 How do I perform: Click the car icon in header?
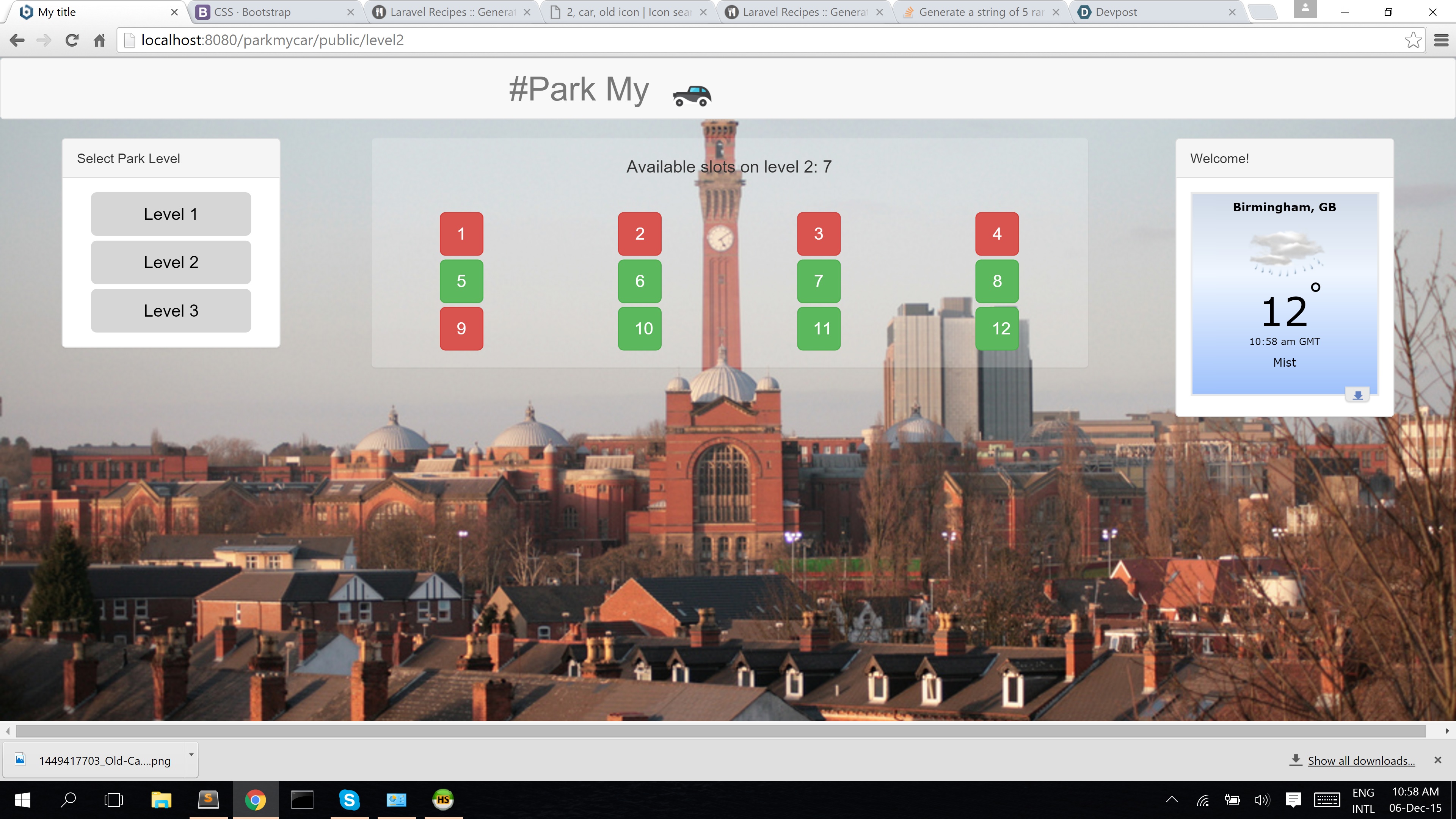click(x=692, y=95)
